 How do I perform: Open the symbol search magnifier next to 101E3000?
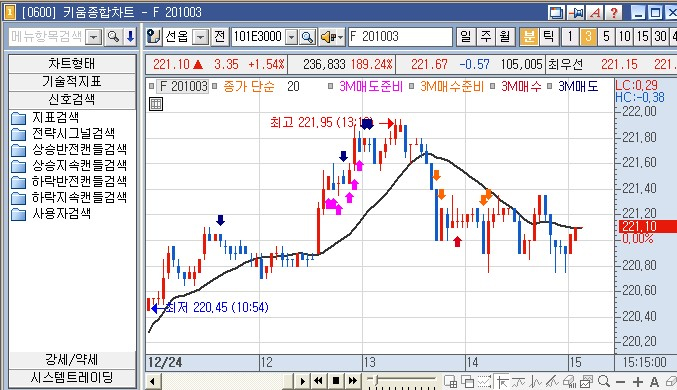click(307, 37)
